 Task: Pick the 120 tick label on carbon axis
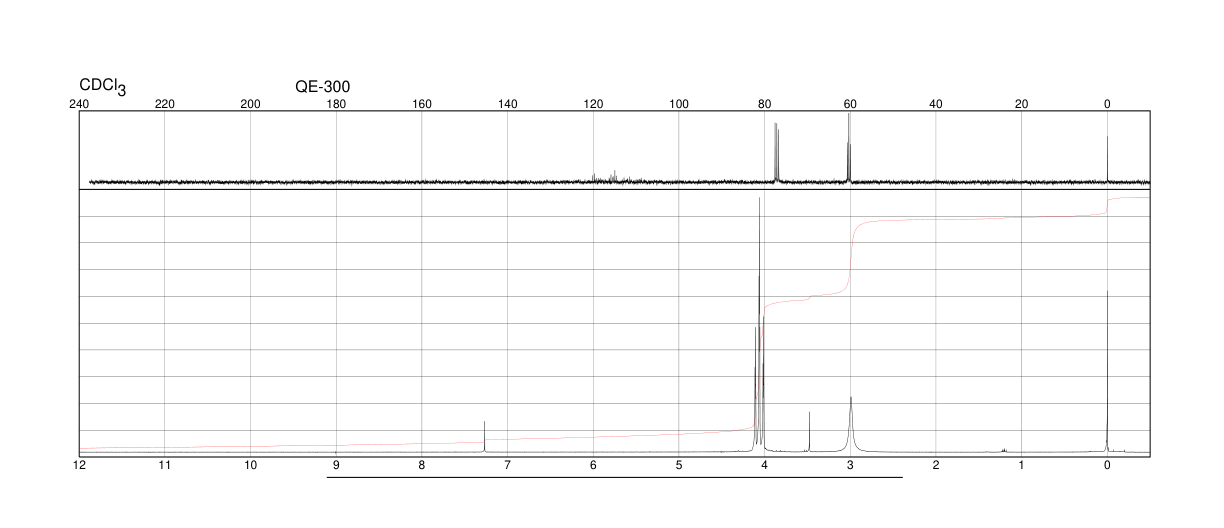click(593, 104)
